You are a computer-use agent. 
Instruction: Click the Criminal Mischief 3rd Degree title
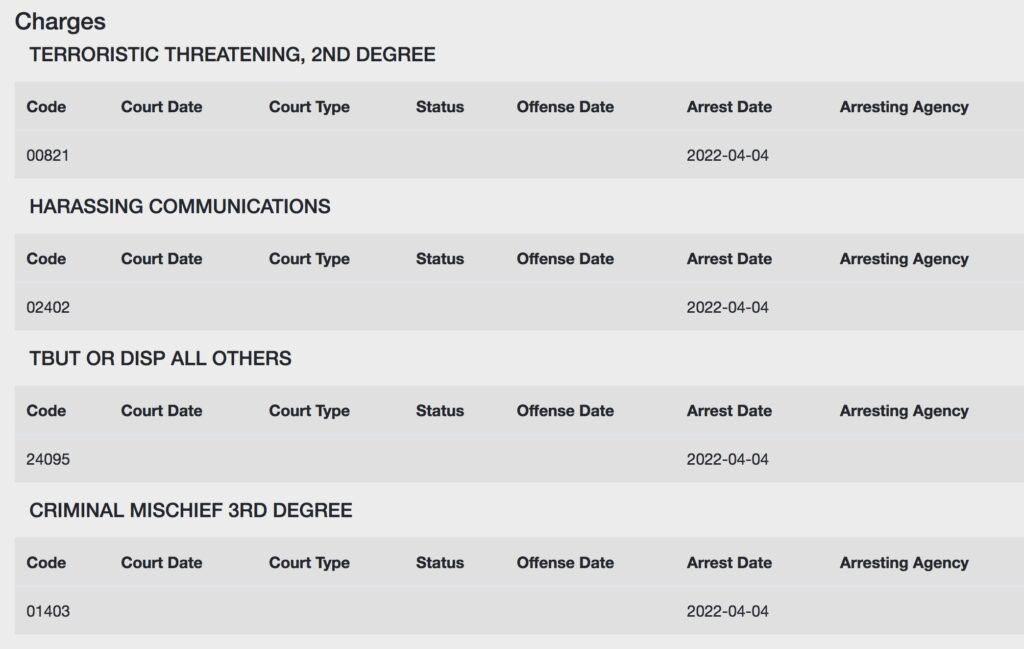click(x=191, y=510)
